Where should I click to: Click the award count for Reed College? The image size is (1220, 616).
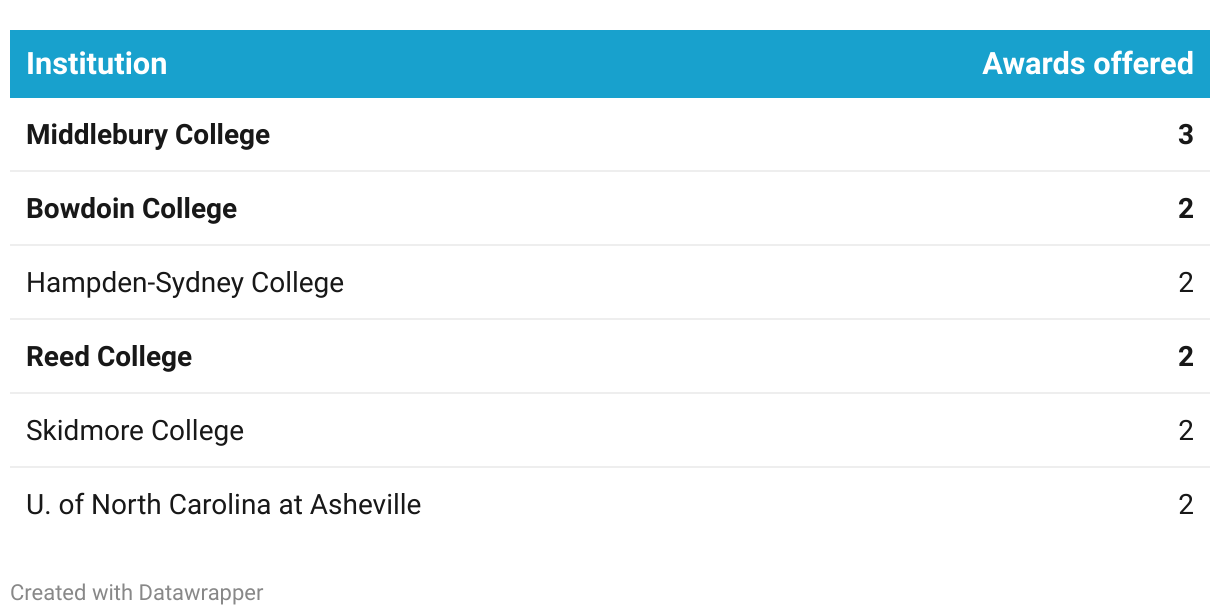click(1186, 357)
